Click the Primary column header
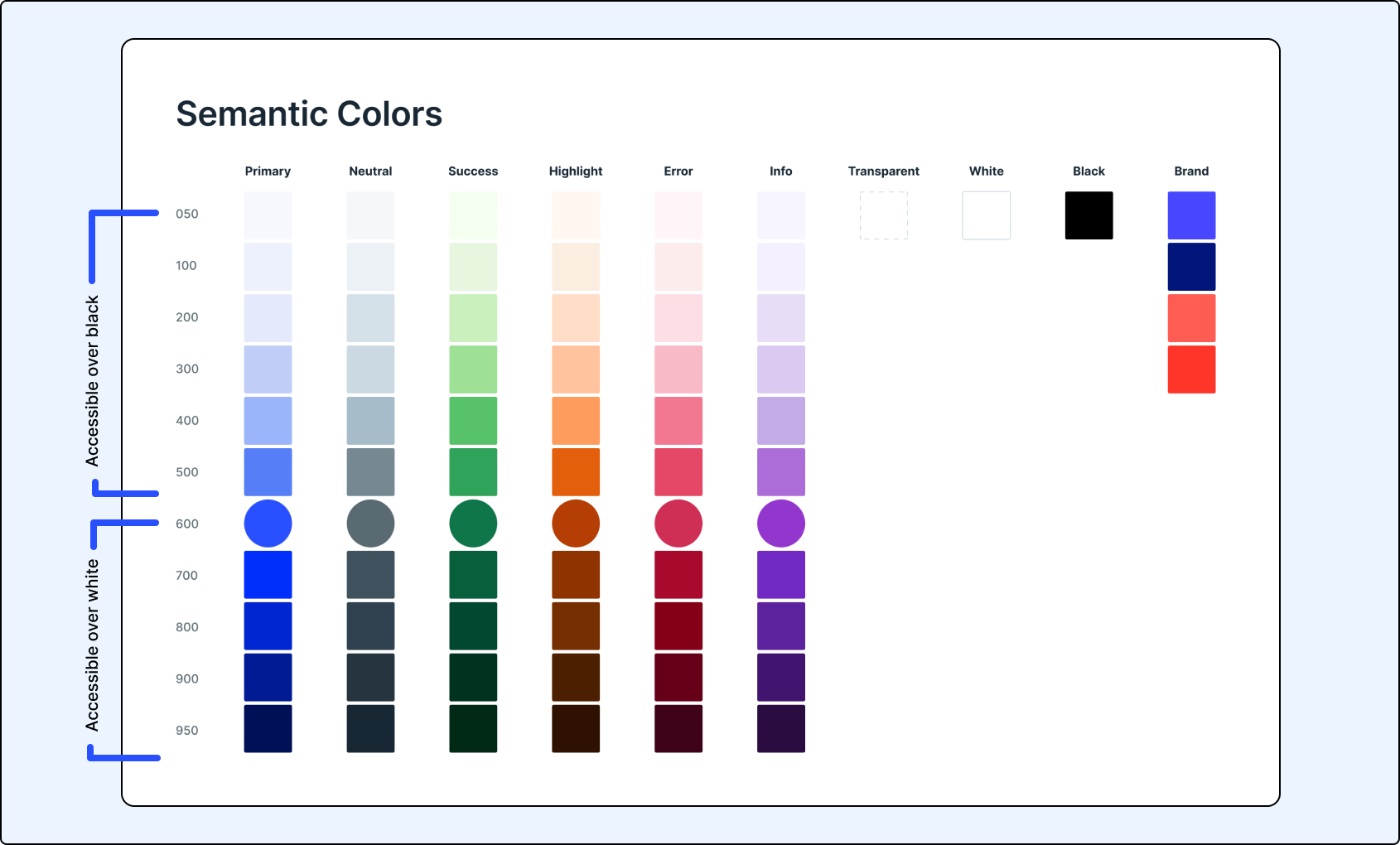This screenshot has width=1400, height=845. point(267,171)
